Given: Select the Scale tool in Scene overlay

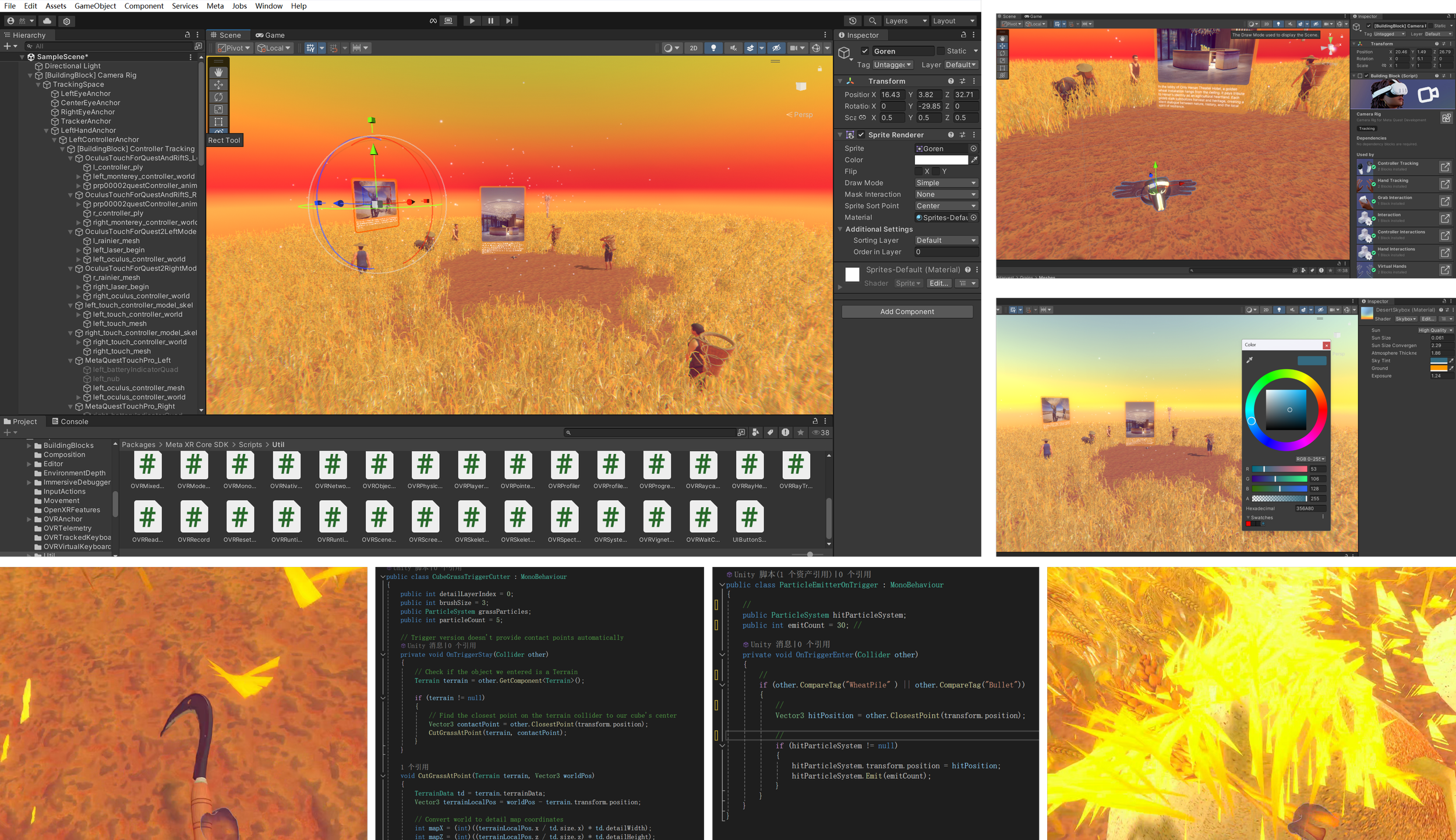Looking at the screenshot, I should coord(218,109).
